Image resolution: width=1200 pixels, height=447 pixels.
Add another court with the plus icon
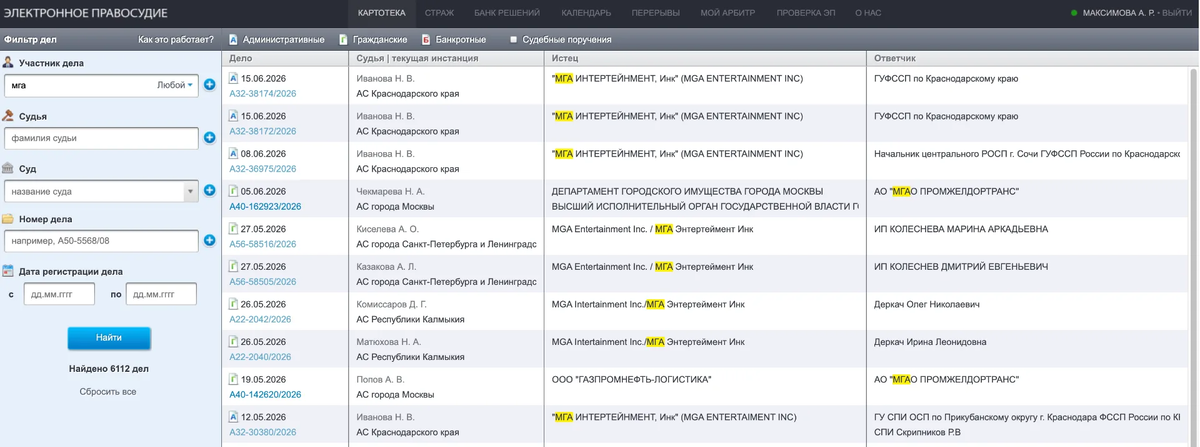coord(210,190)
